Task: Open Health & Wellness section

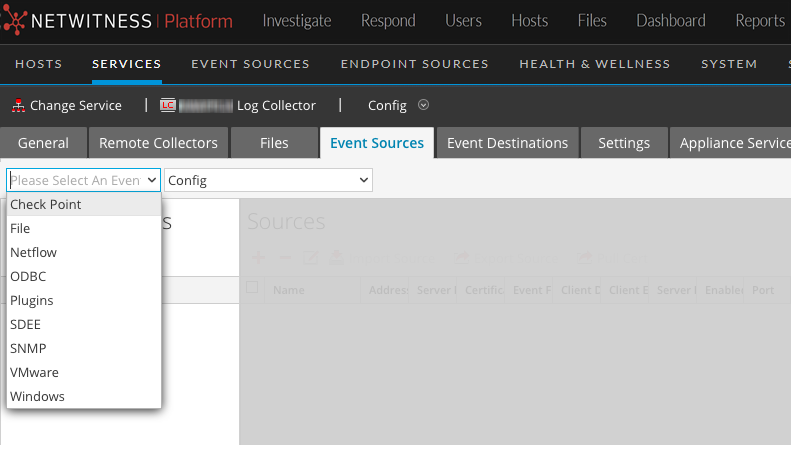Action: 594,64
